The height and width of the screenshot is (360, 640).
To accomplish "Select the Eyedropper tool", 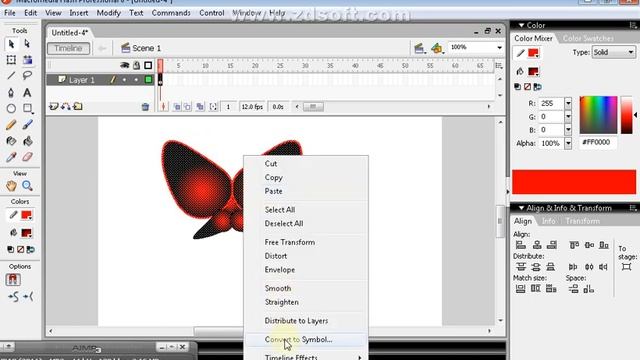I will click(x=11, y=157).
